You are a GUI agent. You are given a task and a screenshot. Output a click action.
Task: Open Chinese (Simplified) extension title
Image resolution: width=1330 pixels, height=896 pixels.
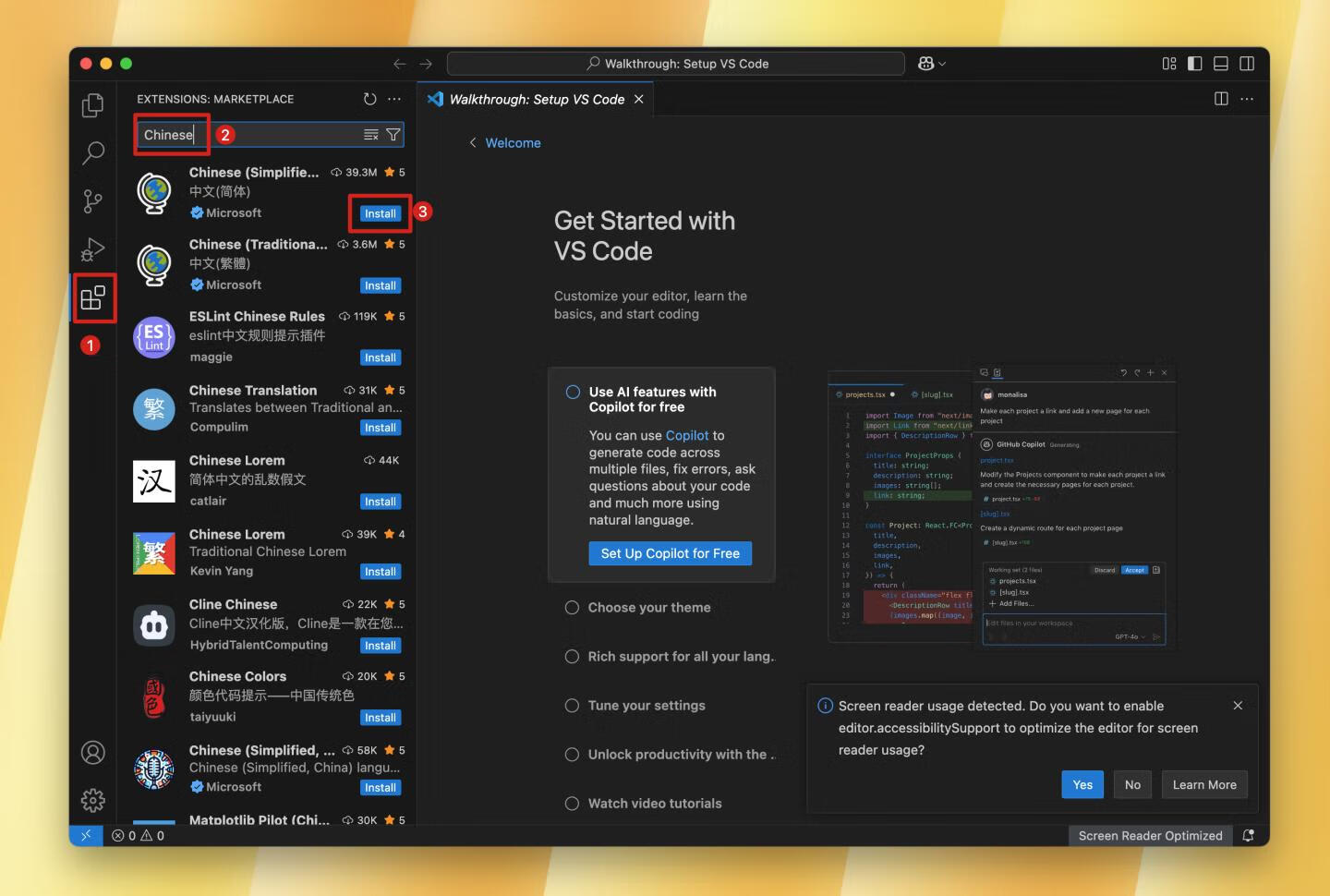tap(254, 173)
